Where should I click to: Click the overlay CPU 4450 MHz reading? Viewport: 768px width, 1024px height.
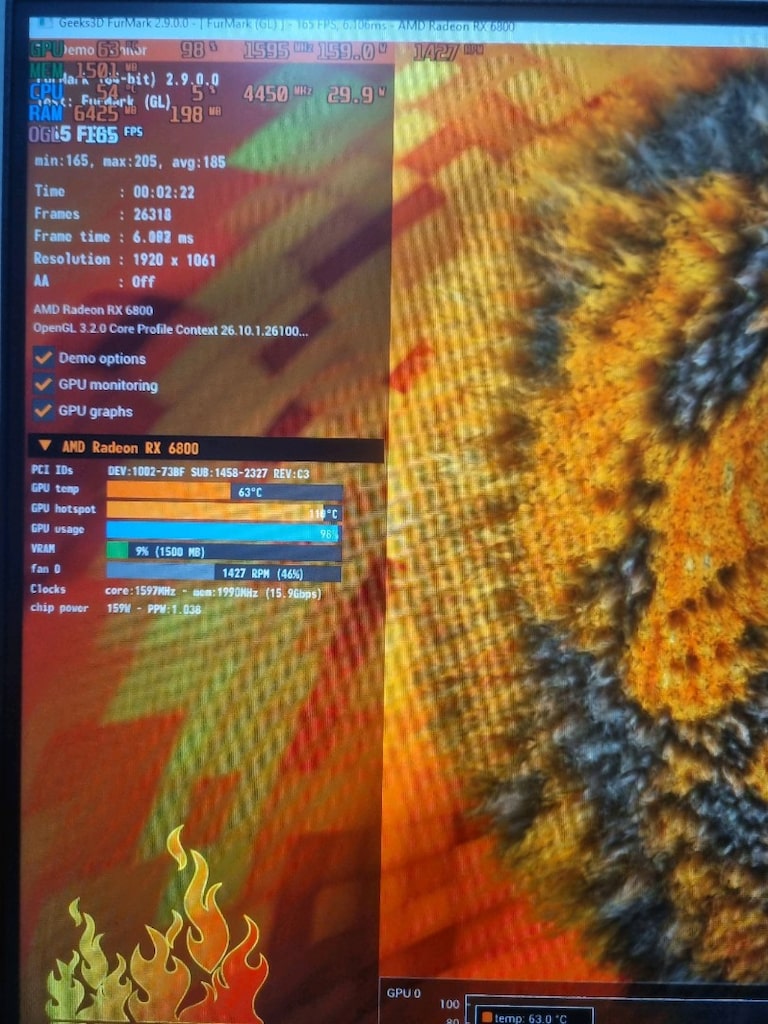click(278, 94)
